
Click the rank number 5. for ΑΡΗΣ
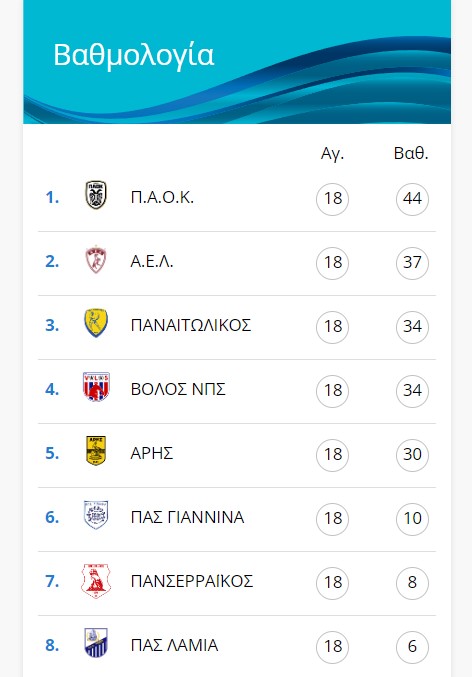click(x=52, y=453)
